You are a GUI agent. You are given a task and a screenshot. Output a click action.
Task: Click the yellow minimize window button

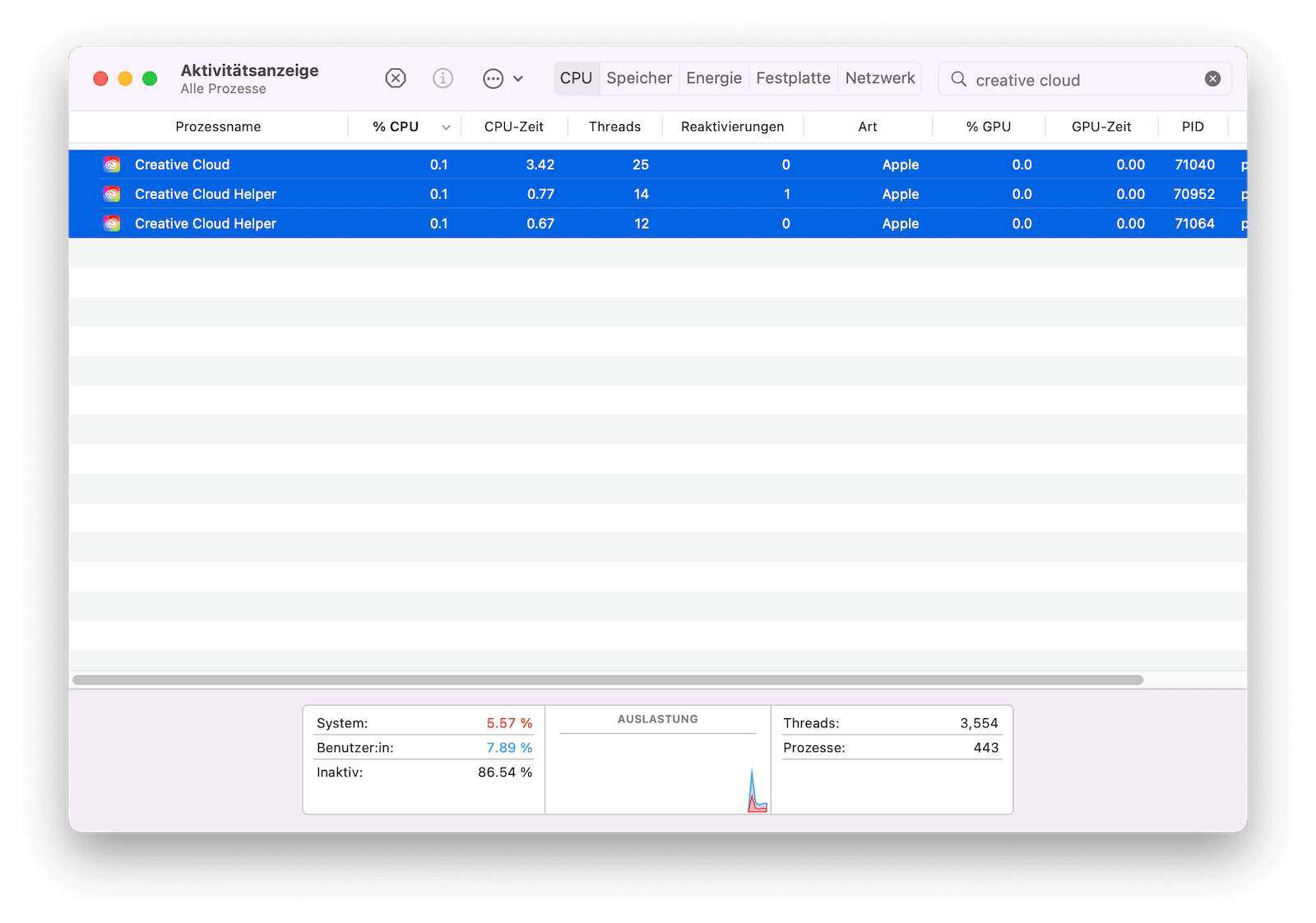click(125, 78)
